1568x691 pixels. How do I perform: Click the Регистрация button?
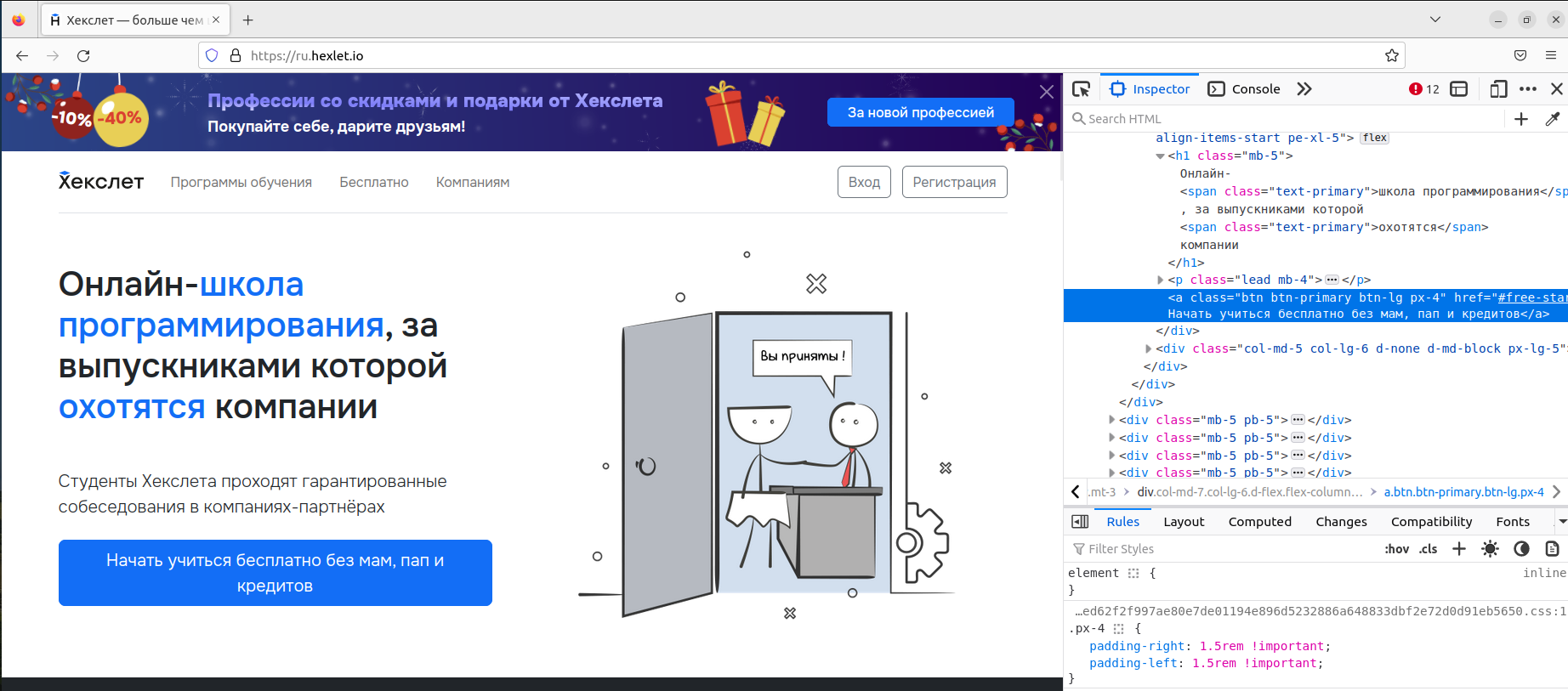tap(954, 182)
